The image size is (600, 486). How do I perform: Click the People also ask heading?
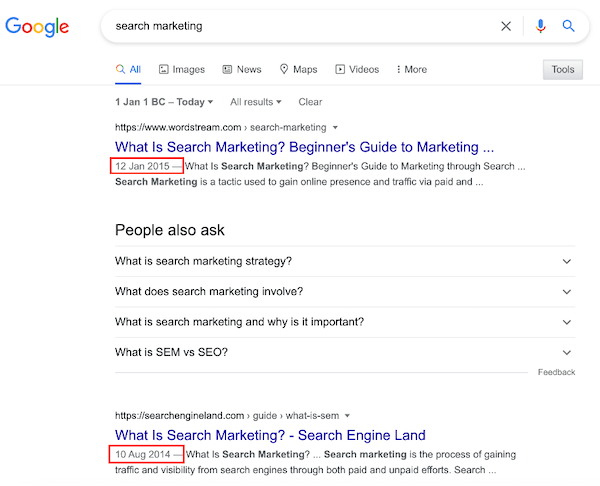[x=170, y=230]
